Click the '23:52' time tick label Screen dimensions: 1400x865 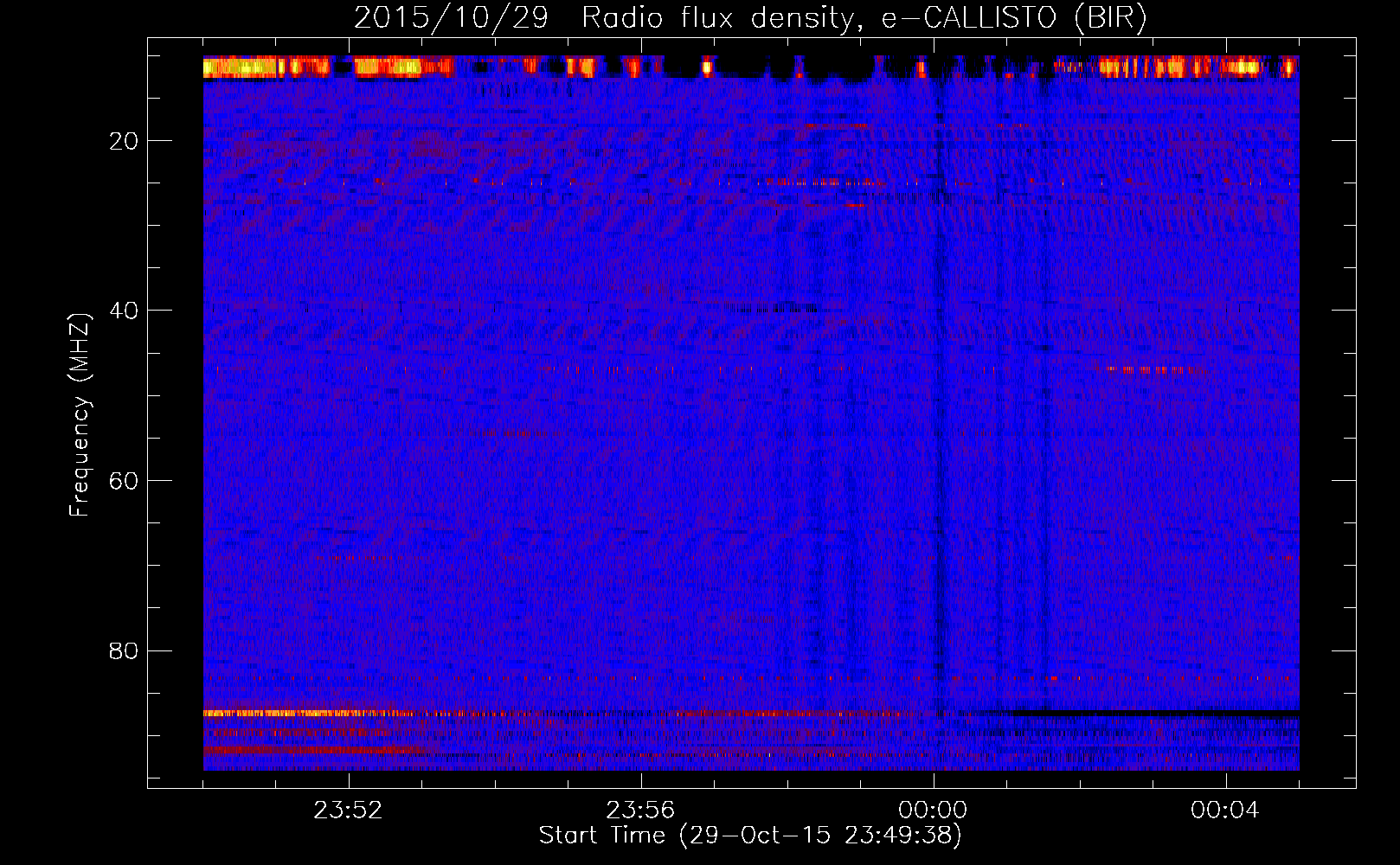coord(348,811)
